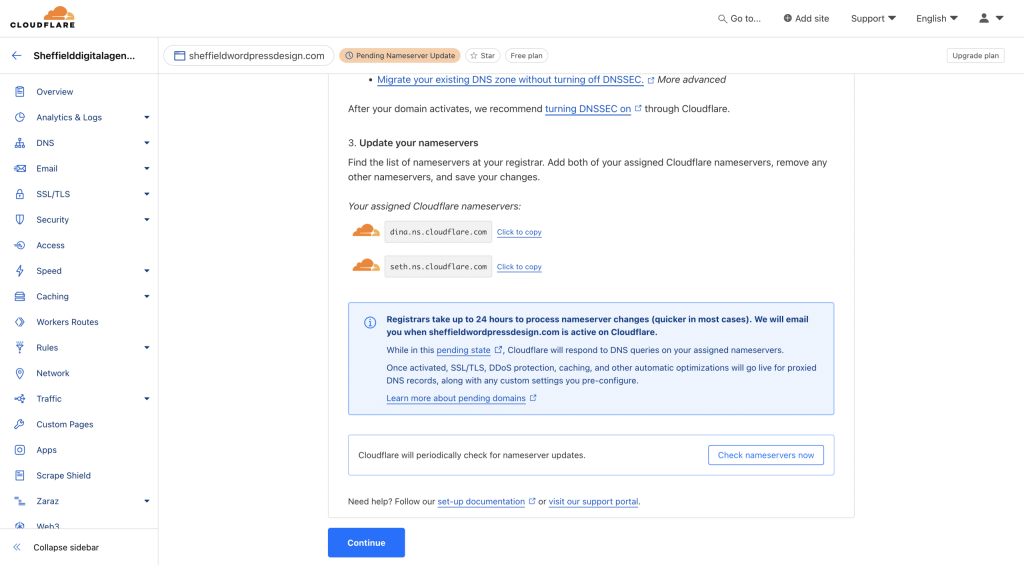Screen dimensions: 1024x565
Task: Click the Zaraz sidebar icon
Action: click(20, 501)
